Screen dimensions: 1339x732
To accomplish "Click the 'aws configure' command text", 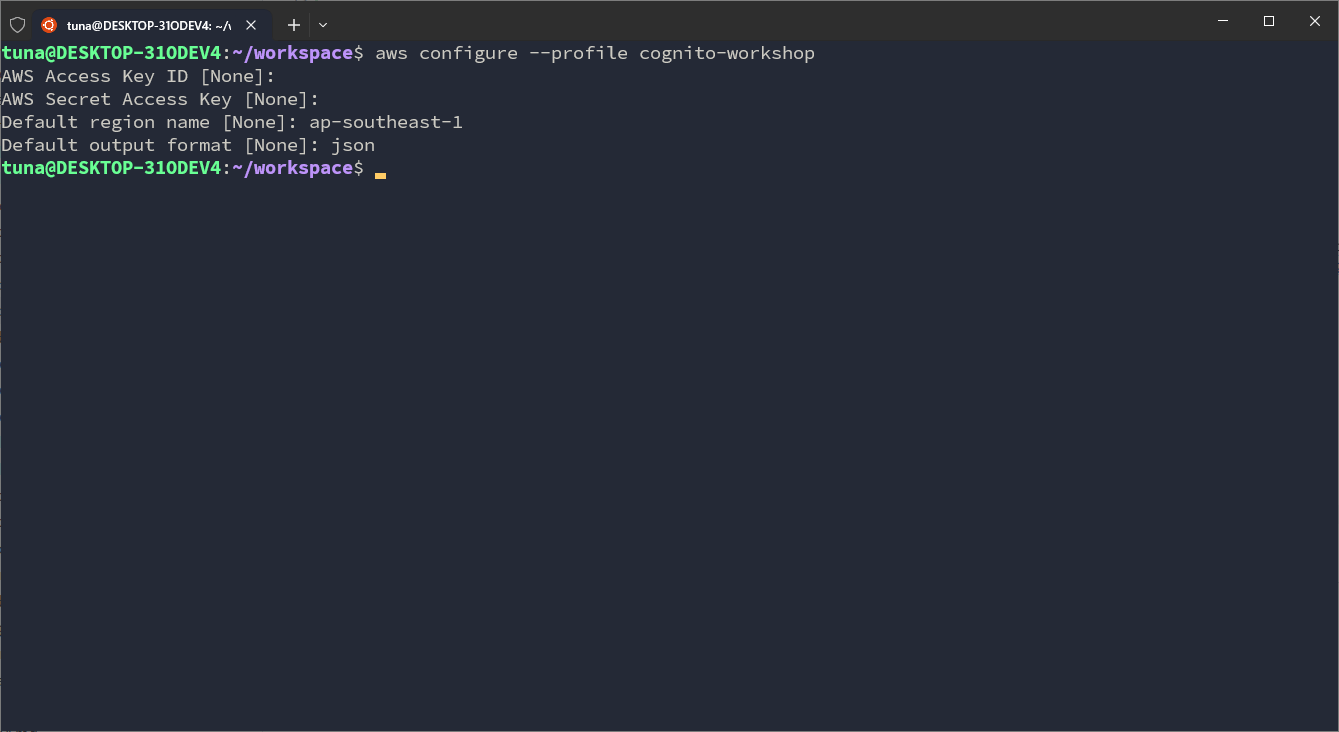I will (446, 53).
